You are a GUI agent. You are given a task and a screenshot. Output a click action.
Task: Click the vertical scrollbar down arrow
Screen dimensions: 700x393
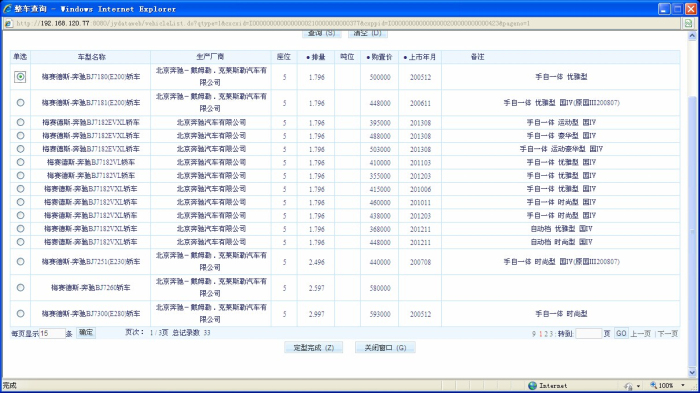pos(692,372)
